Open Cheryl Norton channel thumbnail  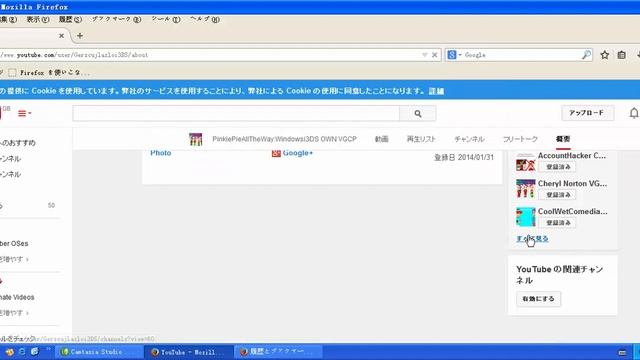point(525,189)
